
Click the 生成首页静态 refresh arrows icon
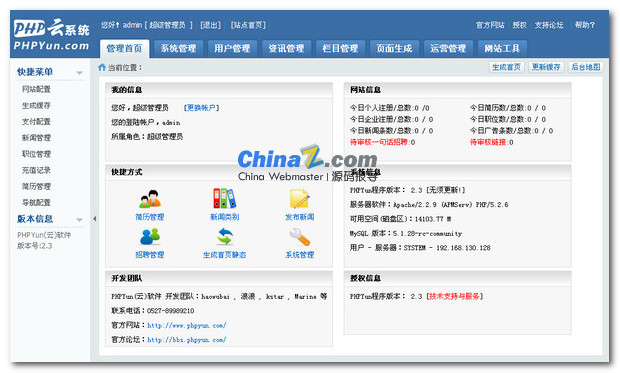click(x=225, y=237)
